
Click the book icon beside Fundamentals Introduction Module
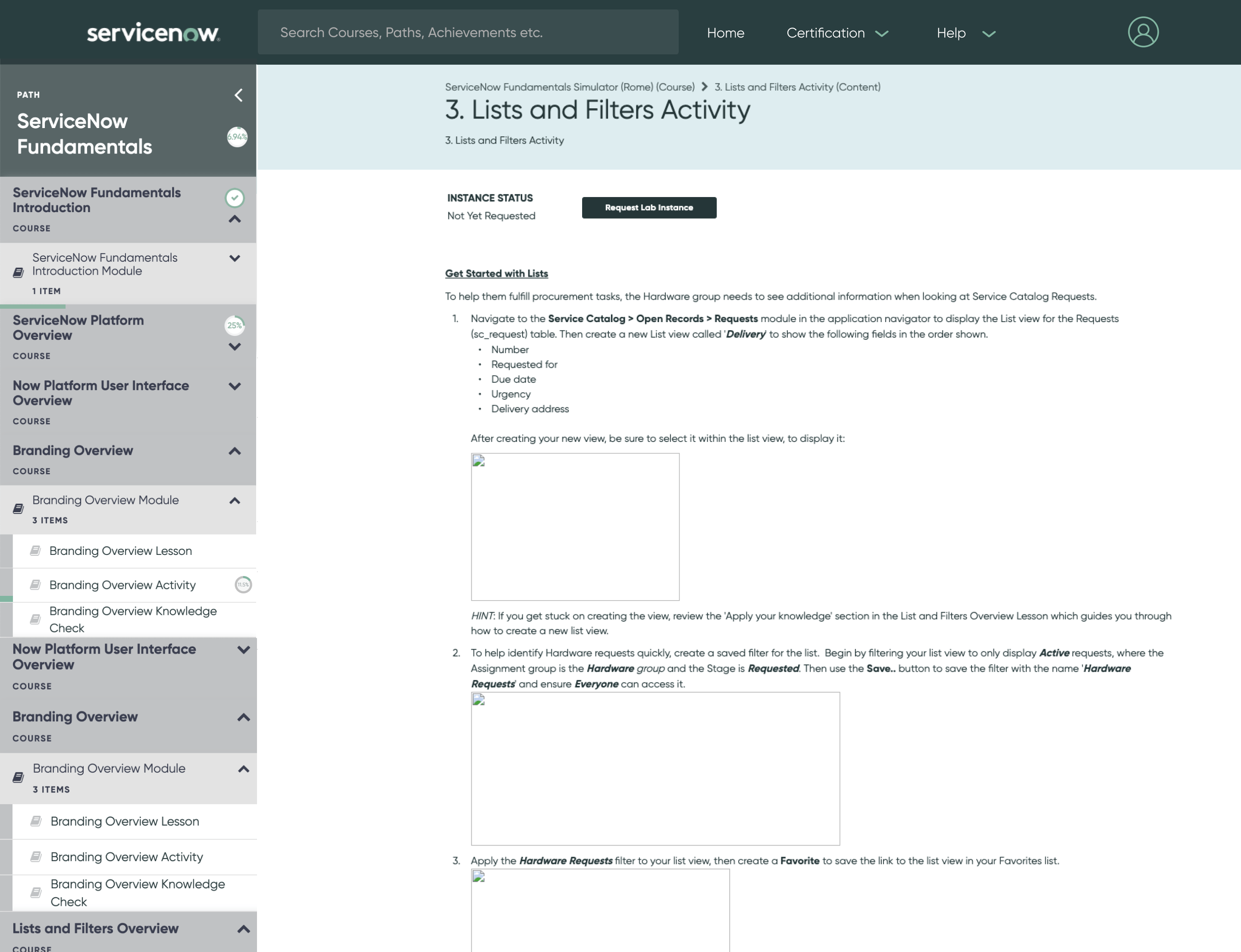click(18, 272)
